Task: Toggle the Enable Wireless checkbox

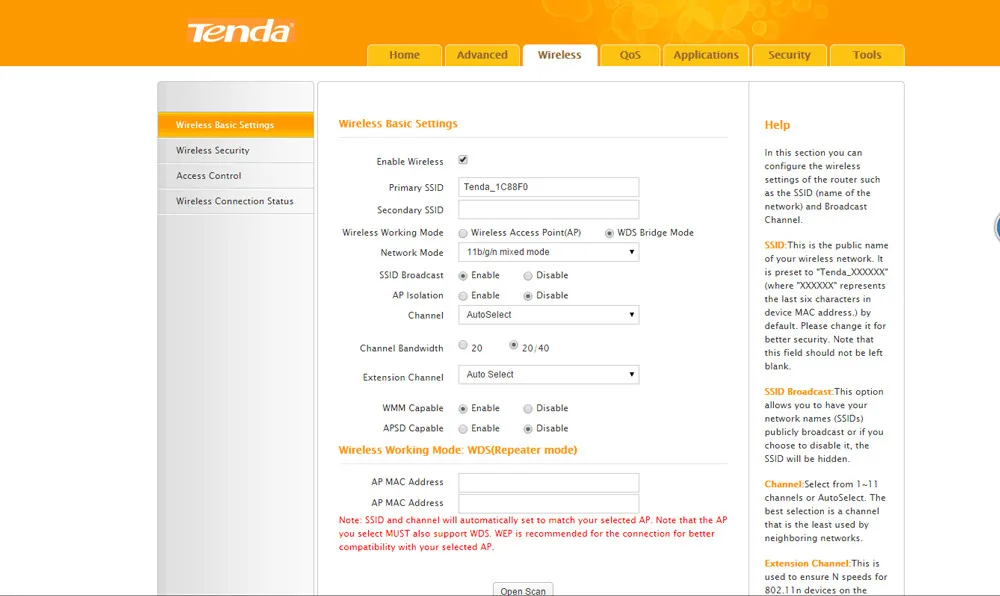Action: 463,160
